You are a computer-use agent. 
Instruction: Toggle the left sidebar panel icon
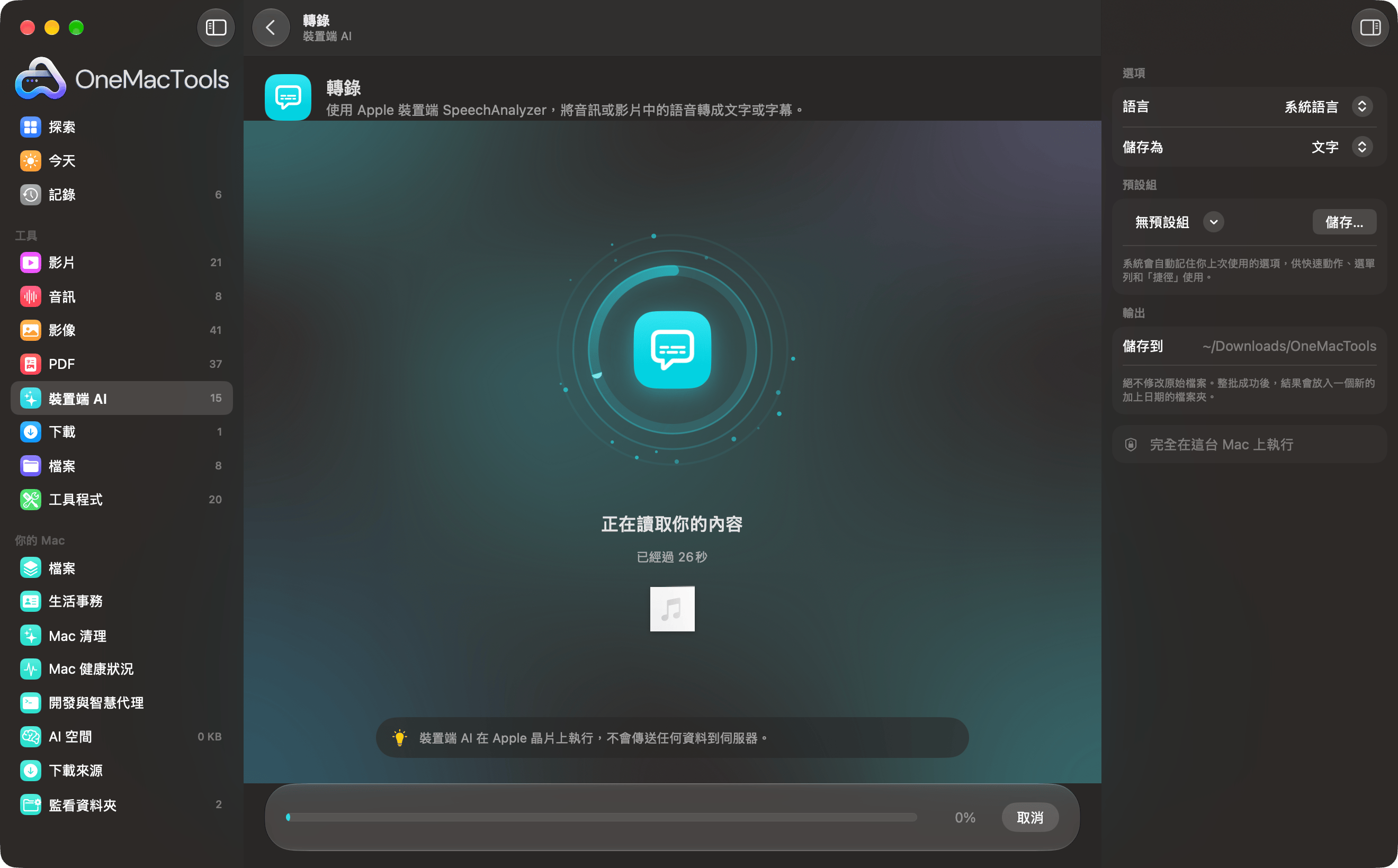(x=216, y=28)
